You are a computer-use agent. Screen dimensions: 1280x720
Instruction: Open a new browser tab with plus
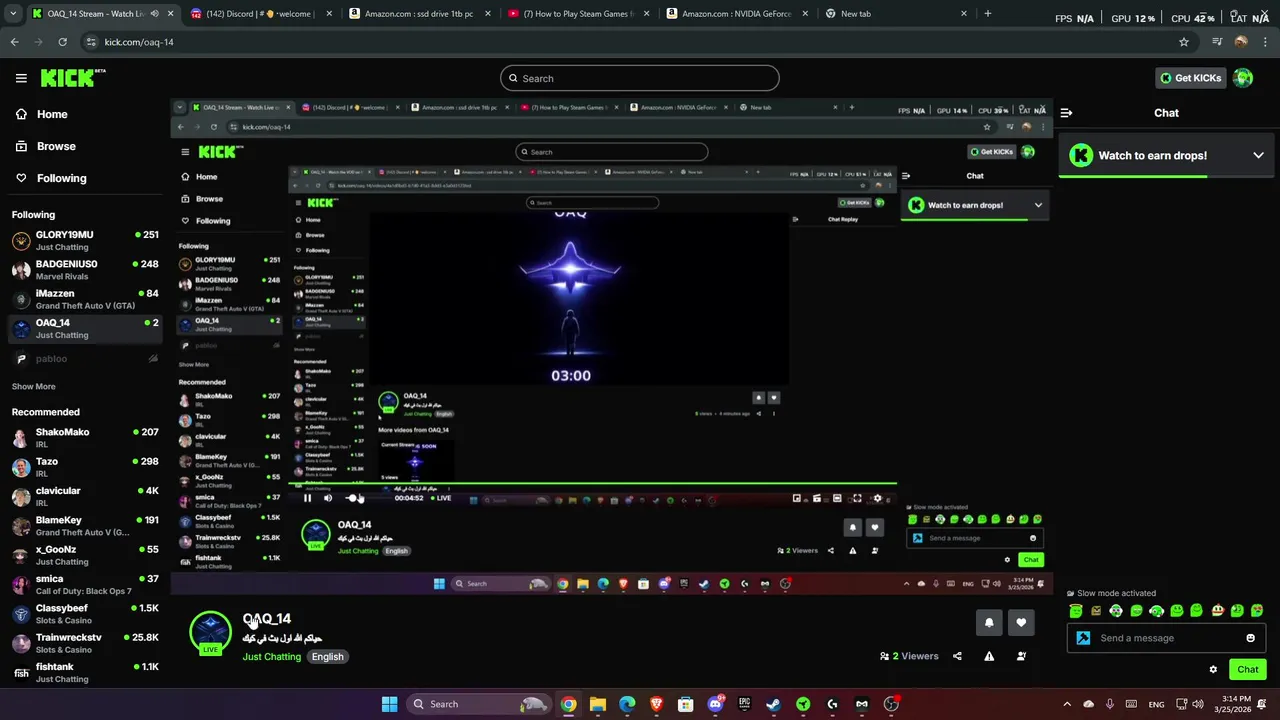pos(987,14)
